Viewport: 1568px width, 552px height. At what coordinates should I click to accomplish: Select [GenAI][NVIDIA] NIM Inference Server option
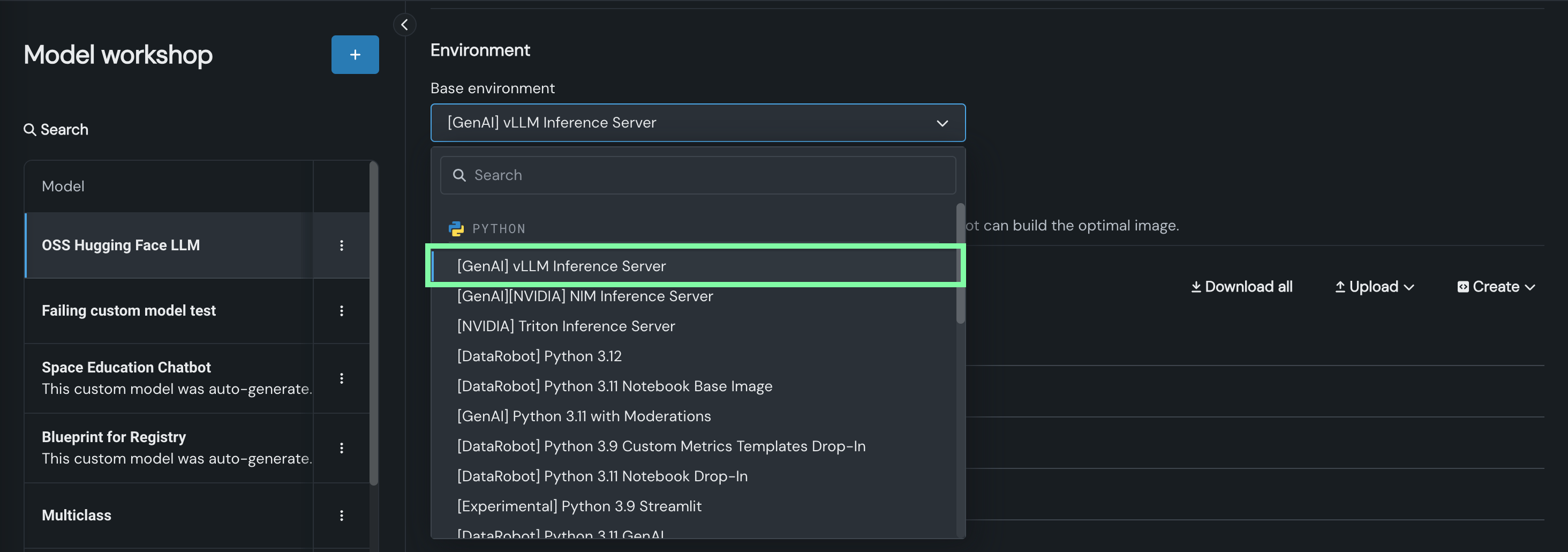(x=584, y=296)
